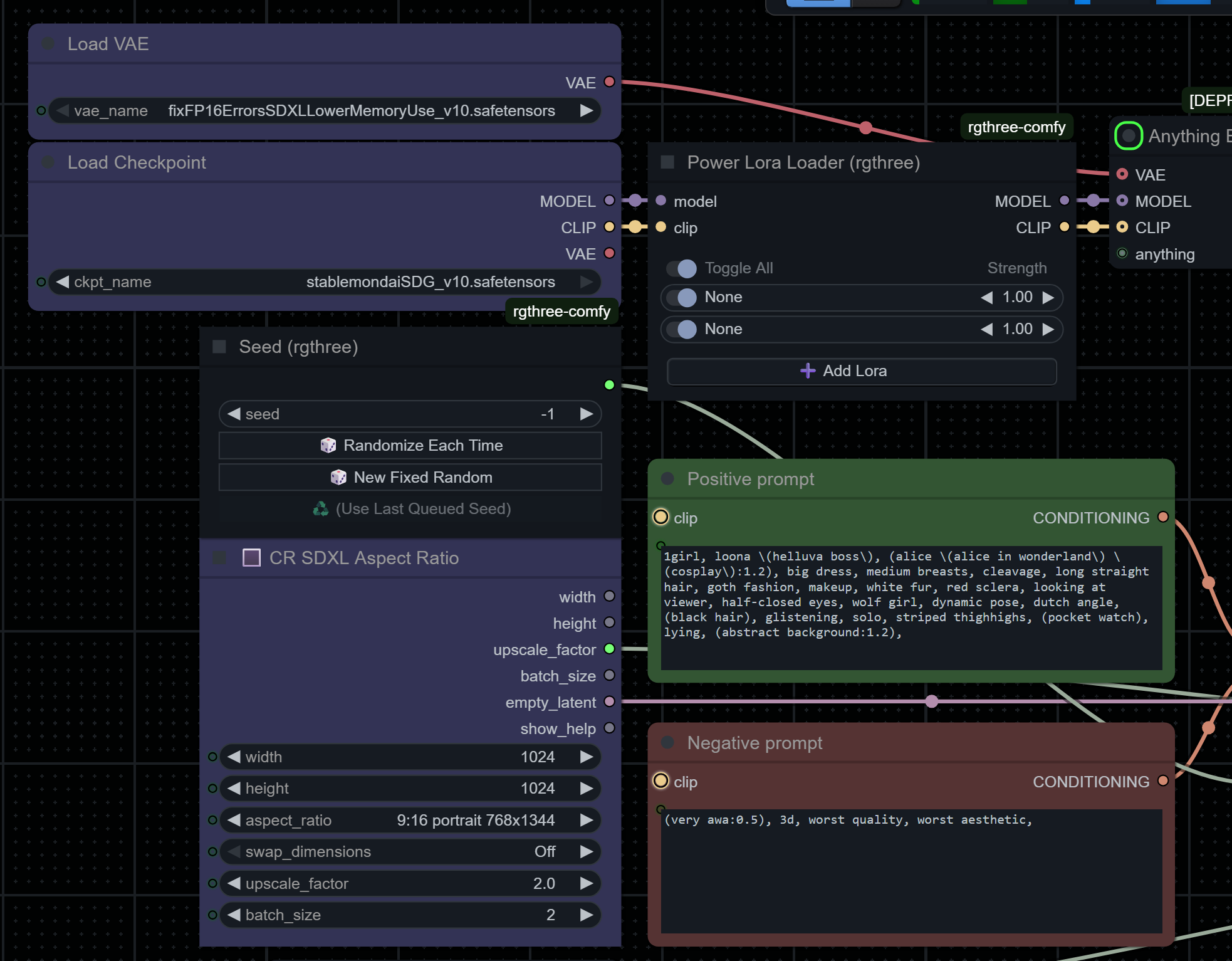Increase upscale_factor with right arrow
This screenshot has height=961, width=1232.
coord(587,883)
